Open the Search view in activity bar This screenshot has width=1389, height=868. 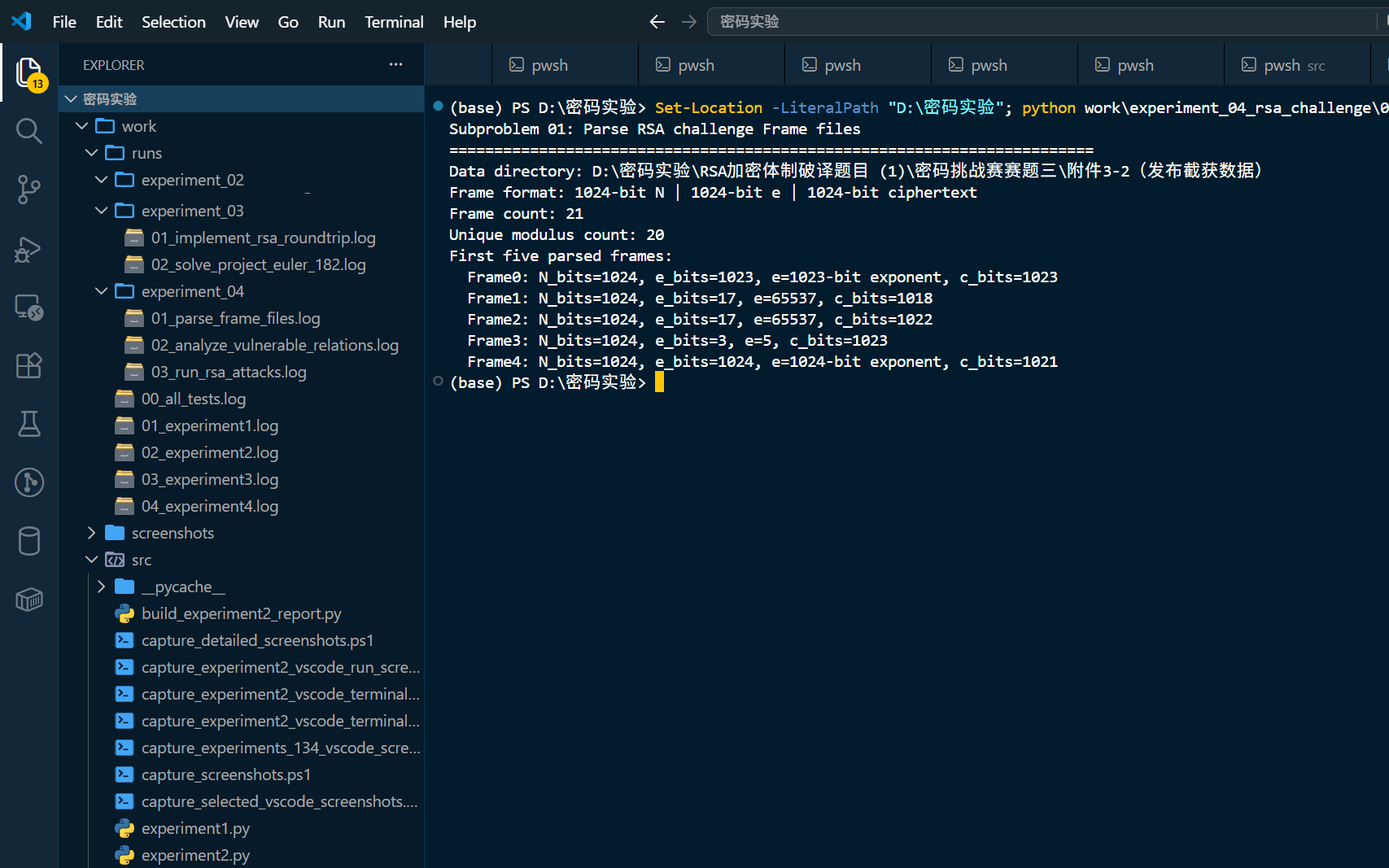[29, 130]
